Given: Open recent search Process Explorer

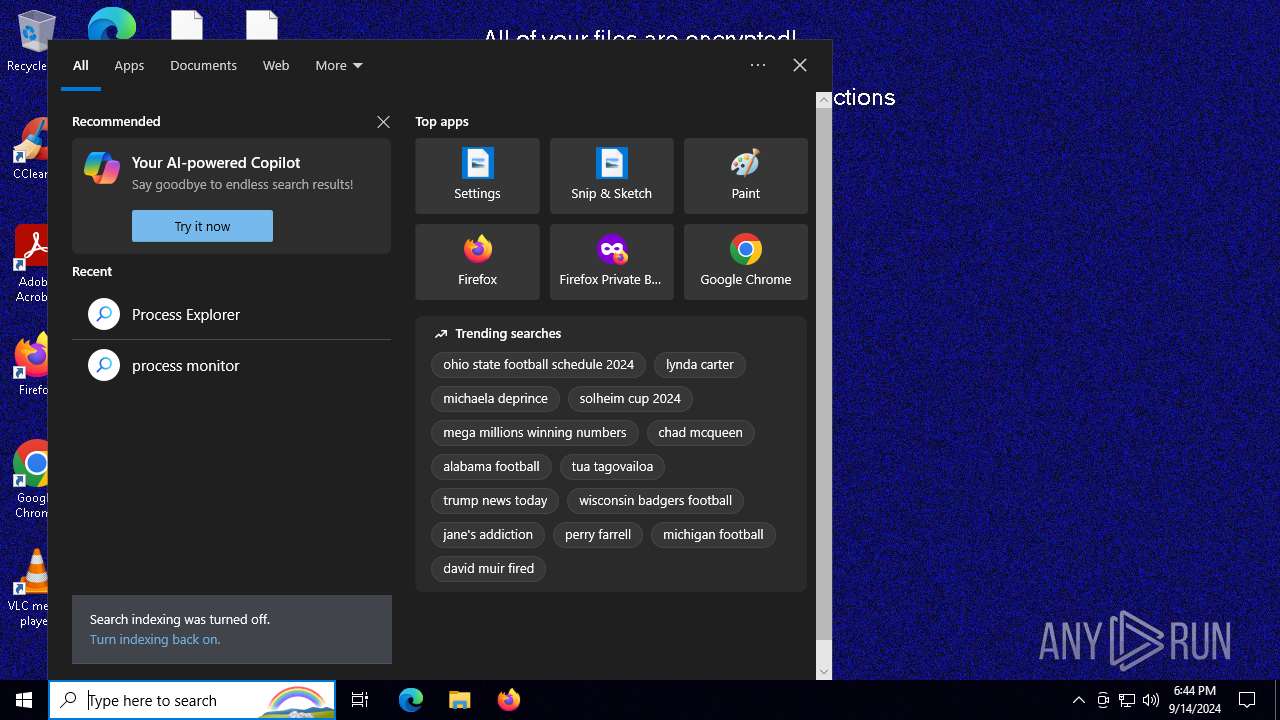Looking at the screenshot, I should point(232,314).
